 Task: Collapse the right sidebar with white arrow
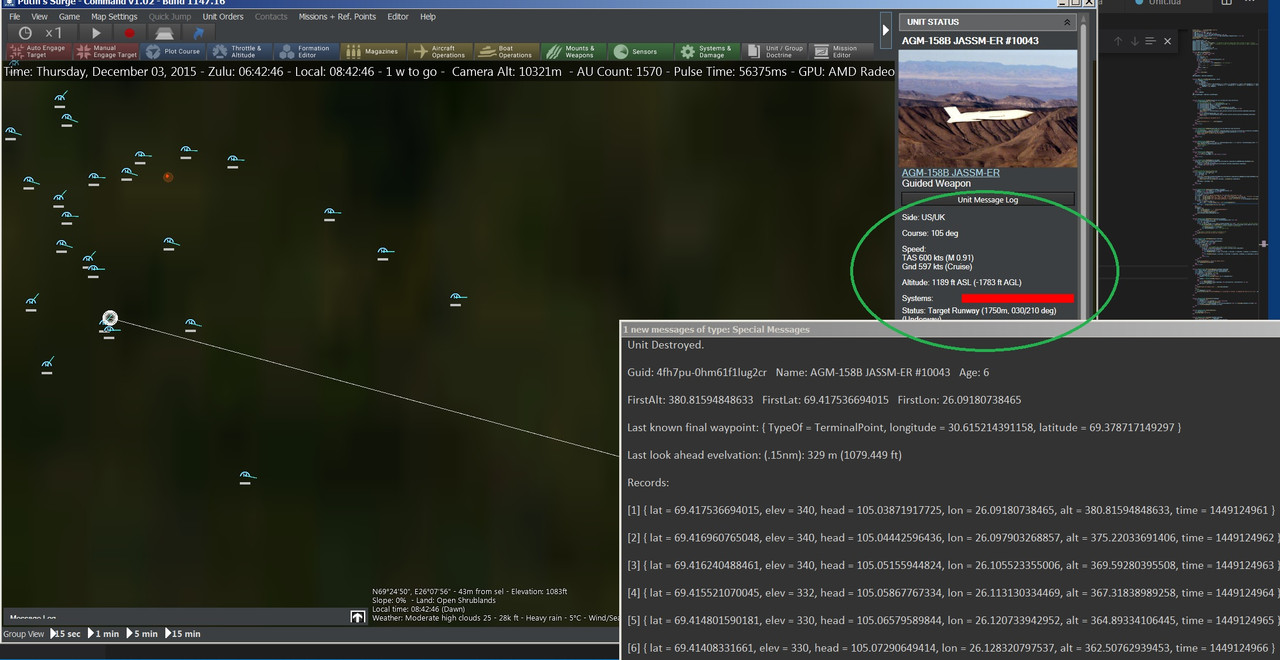(x=886, y=30)
